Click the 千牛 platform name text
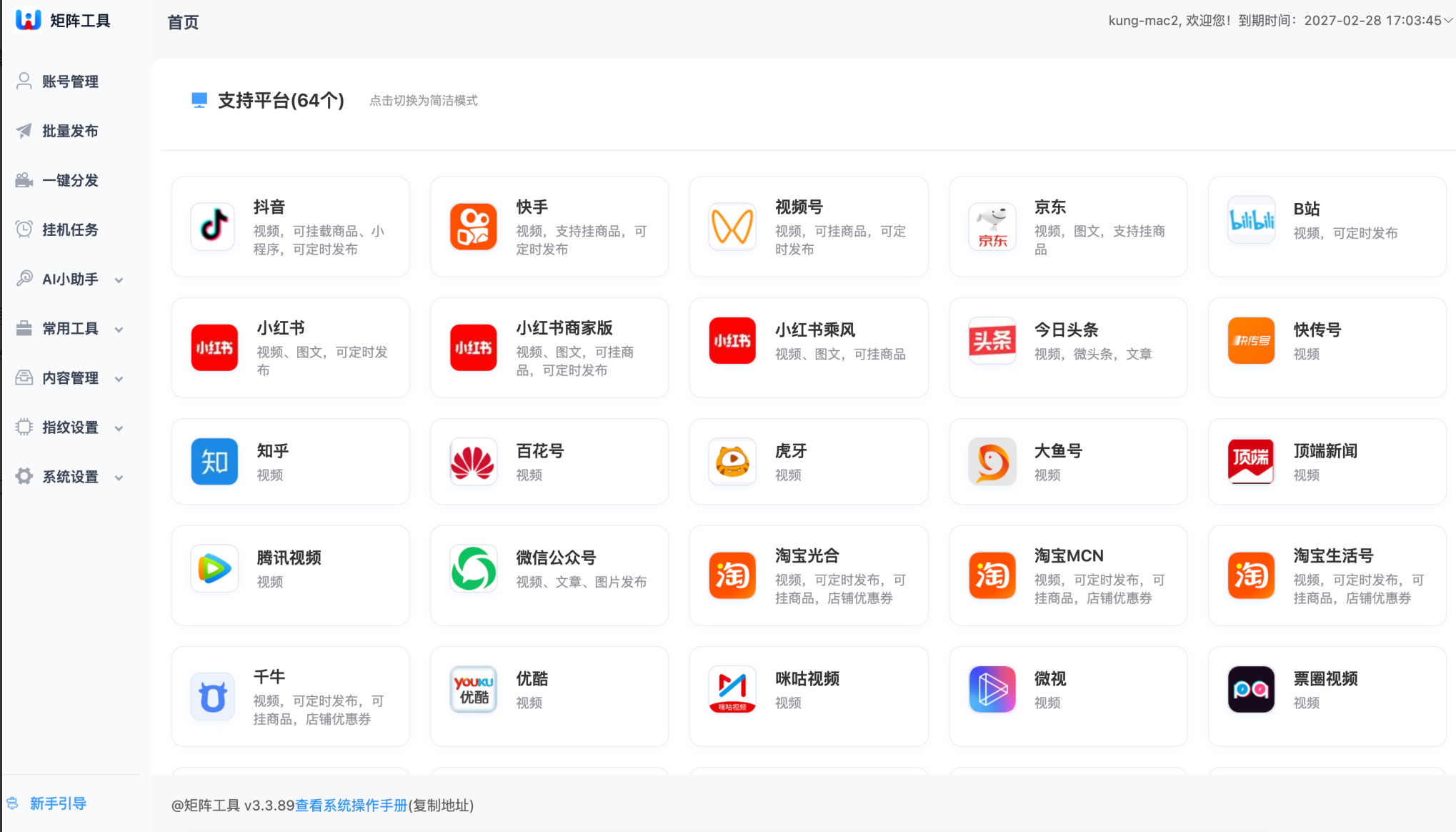Screen dimensions: 1456x832 [x=269, y=677]
